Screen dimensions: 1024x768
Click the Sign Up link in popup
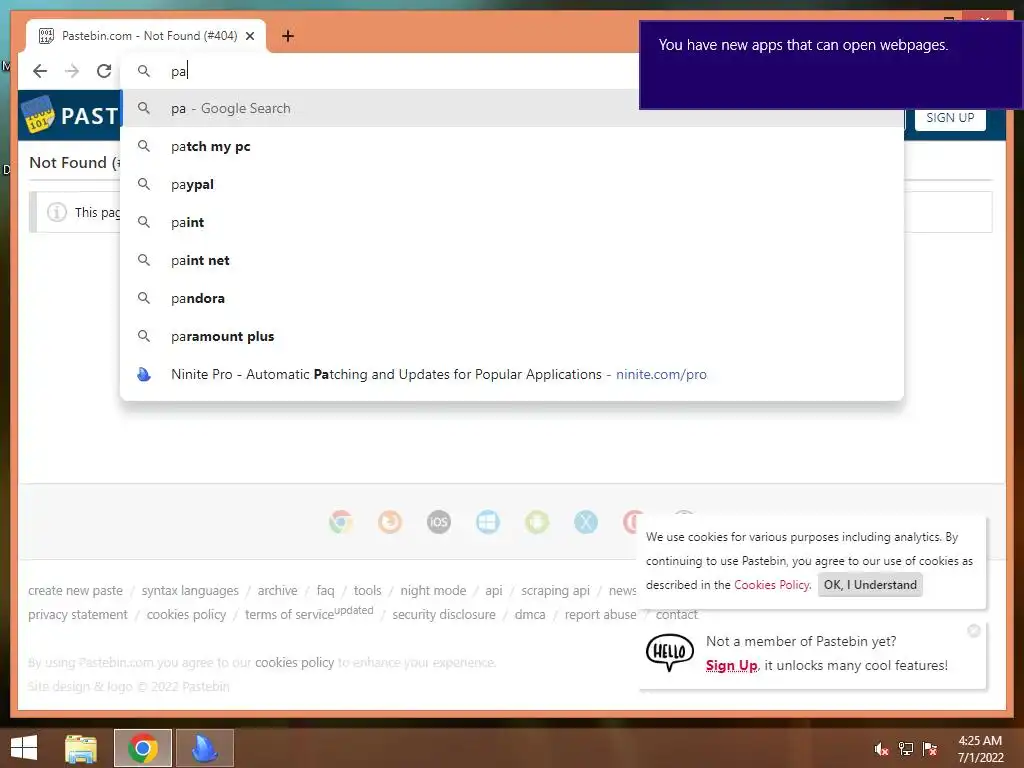coord(731,665)
